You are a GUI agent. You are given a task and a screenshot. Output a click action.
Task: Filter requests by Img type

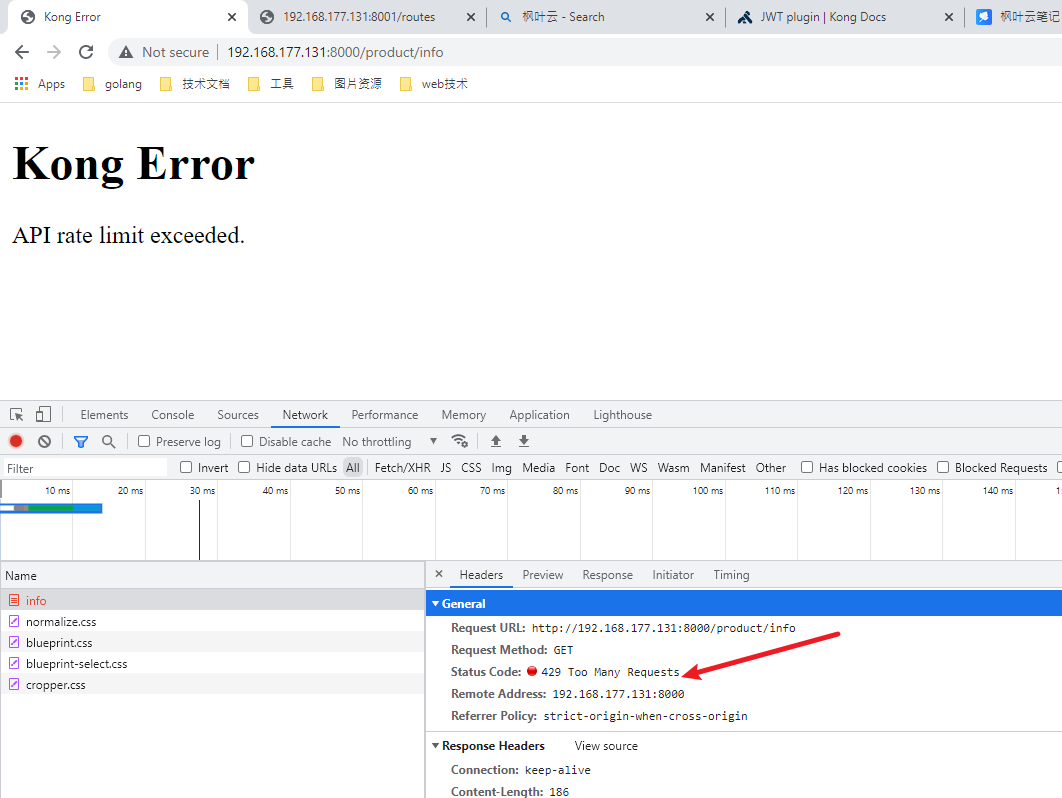point(502,467)
